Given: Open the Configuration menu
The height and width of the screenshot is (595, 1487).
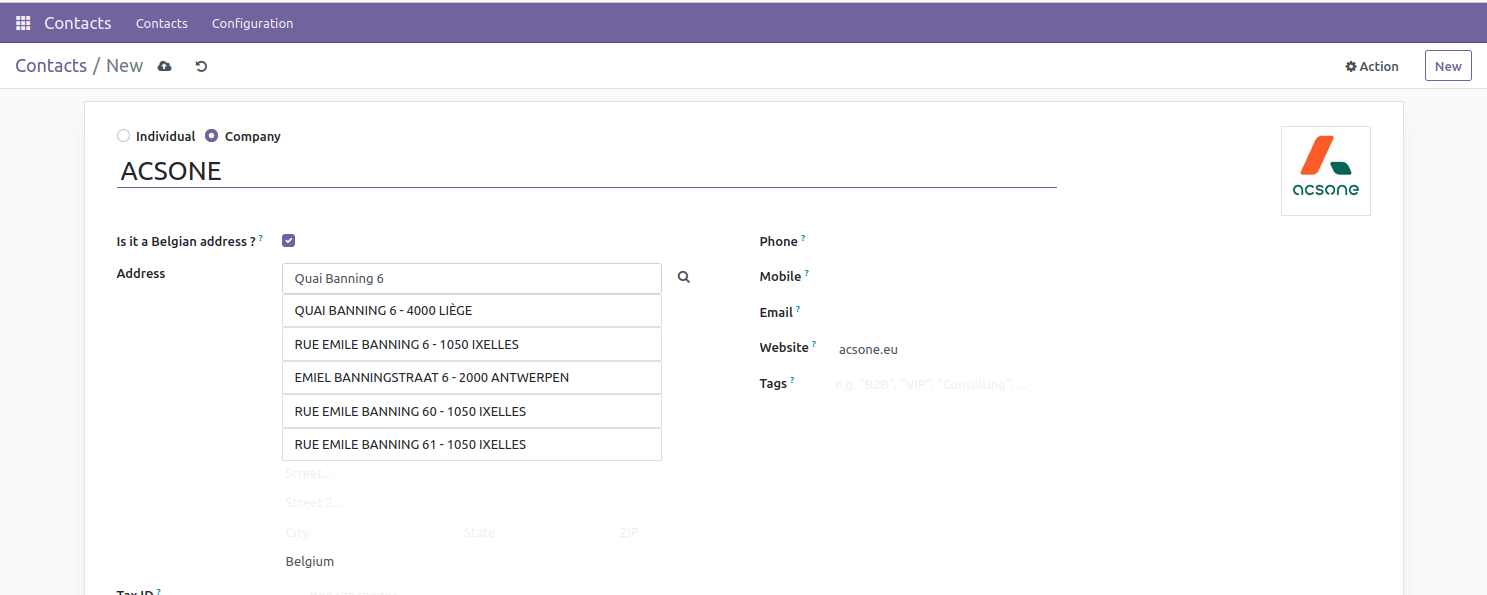Looking at the screenshot, I should click(253, 23).
